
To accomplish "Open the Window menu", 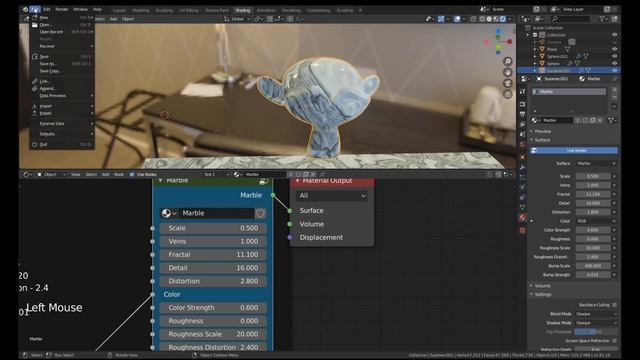I will point(80,9).
